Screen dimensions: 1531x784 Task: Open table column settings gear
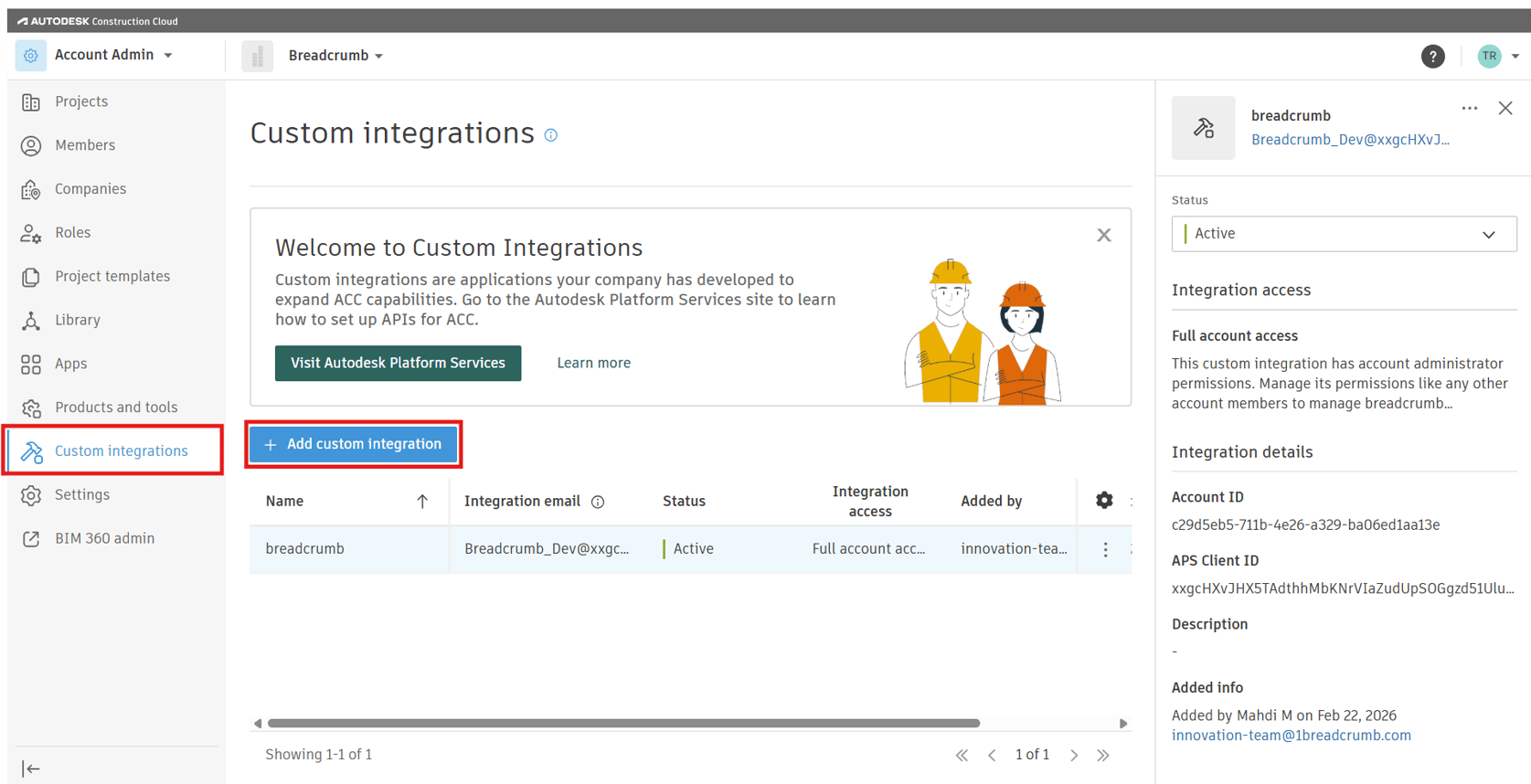pos(1104,500)
